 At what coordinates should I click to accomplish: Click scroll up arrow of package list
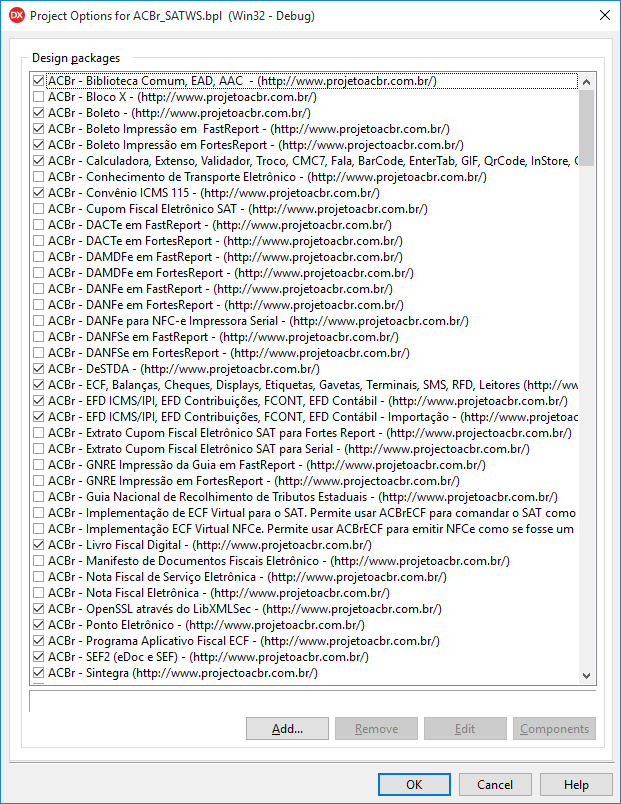587,82
